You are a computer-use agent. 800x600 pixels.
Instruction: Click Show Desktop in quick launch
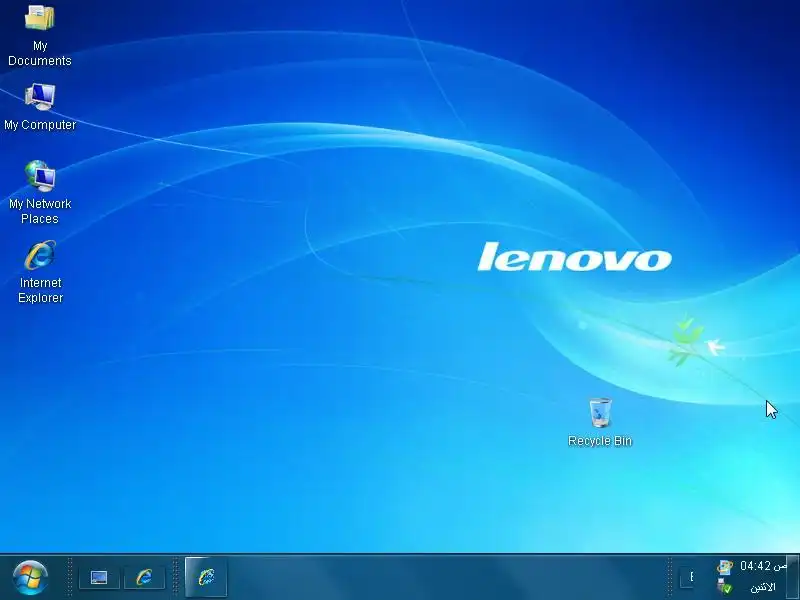click(99, 578)
